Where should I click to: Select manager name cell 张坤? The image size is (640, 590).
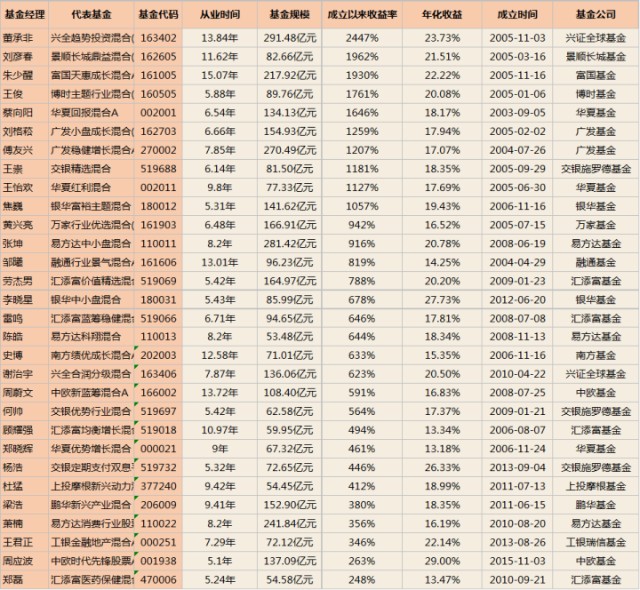pyautogui.click(x=24, y=244)
